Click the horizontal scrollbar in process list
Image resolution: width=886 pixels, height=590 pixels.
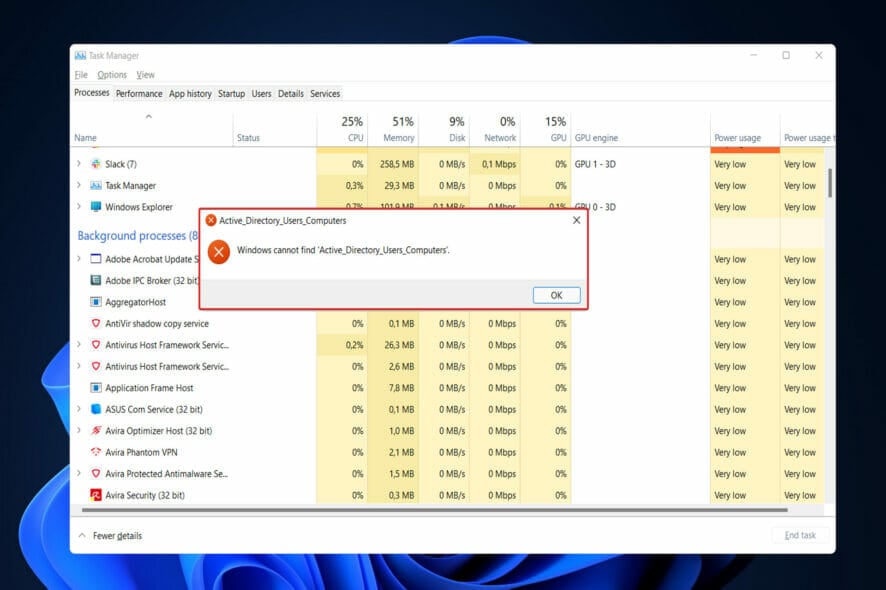(435, 510)
